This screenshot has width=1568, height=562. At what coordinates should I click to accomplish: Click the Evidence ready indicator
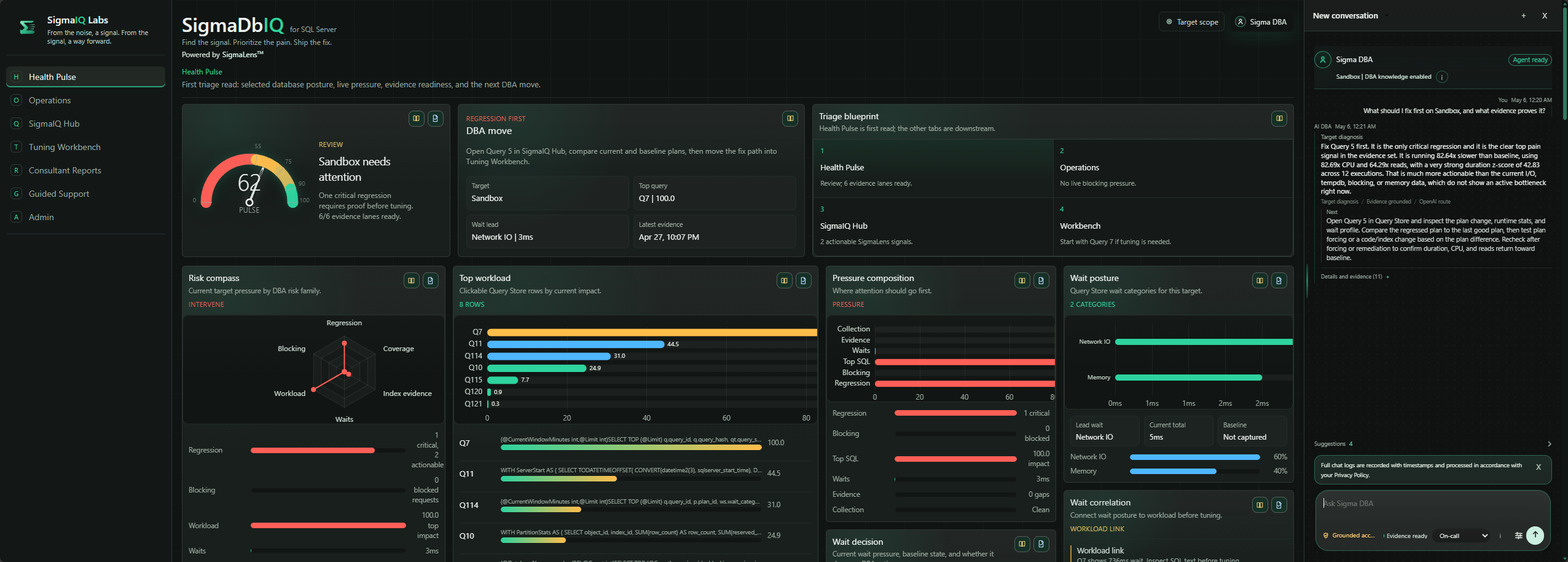tap(1406, 536)
